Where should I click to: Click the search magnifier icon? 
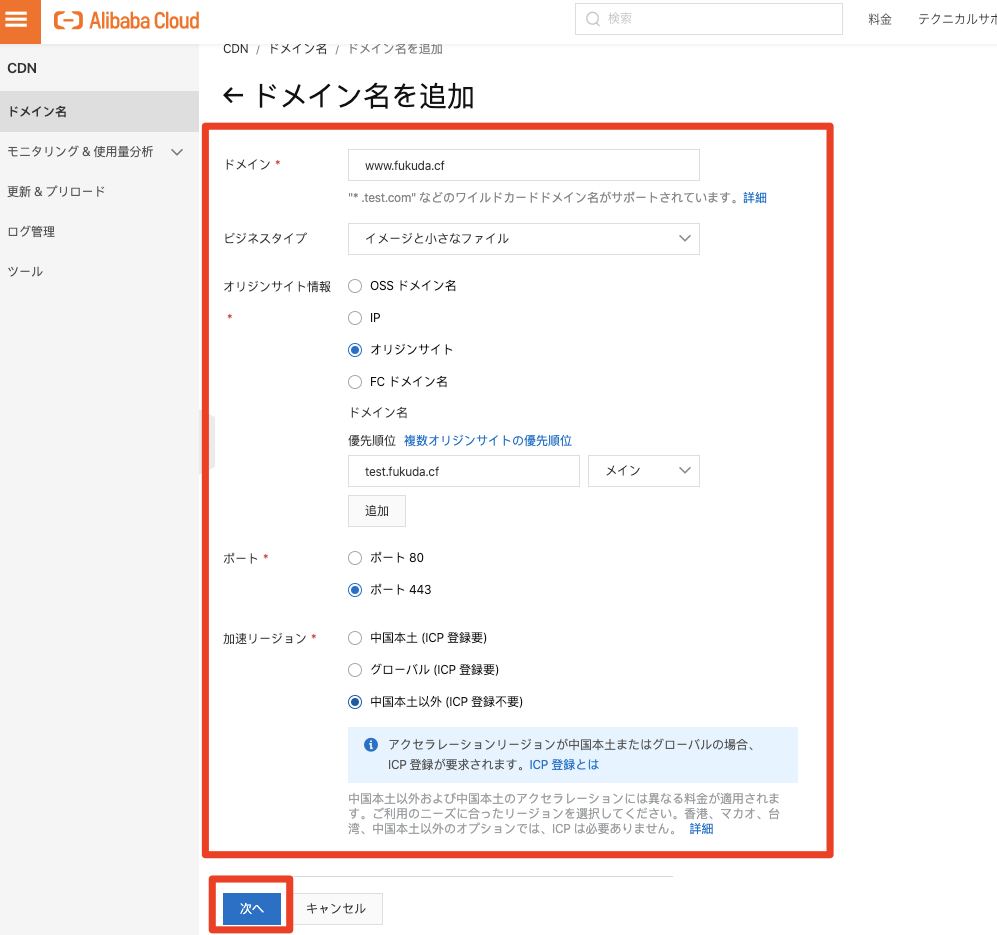click(593, 19)
